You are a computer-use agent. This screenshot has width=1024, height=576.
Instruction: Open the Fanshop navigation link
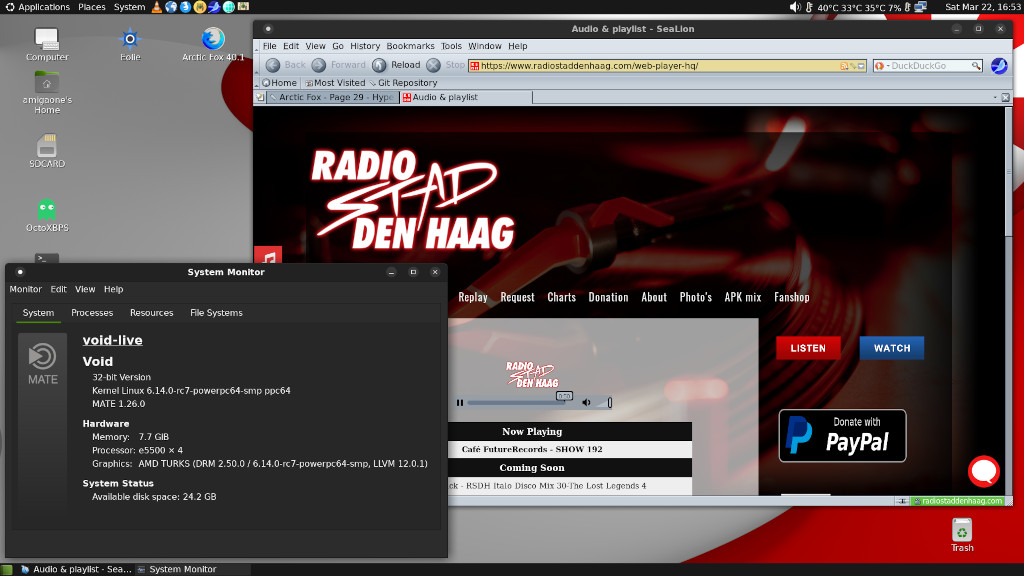click(792, 297)
